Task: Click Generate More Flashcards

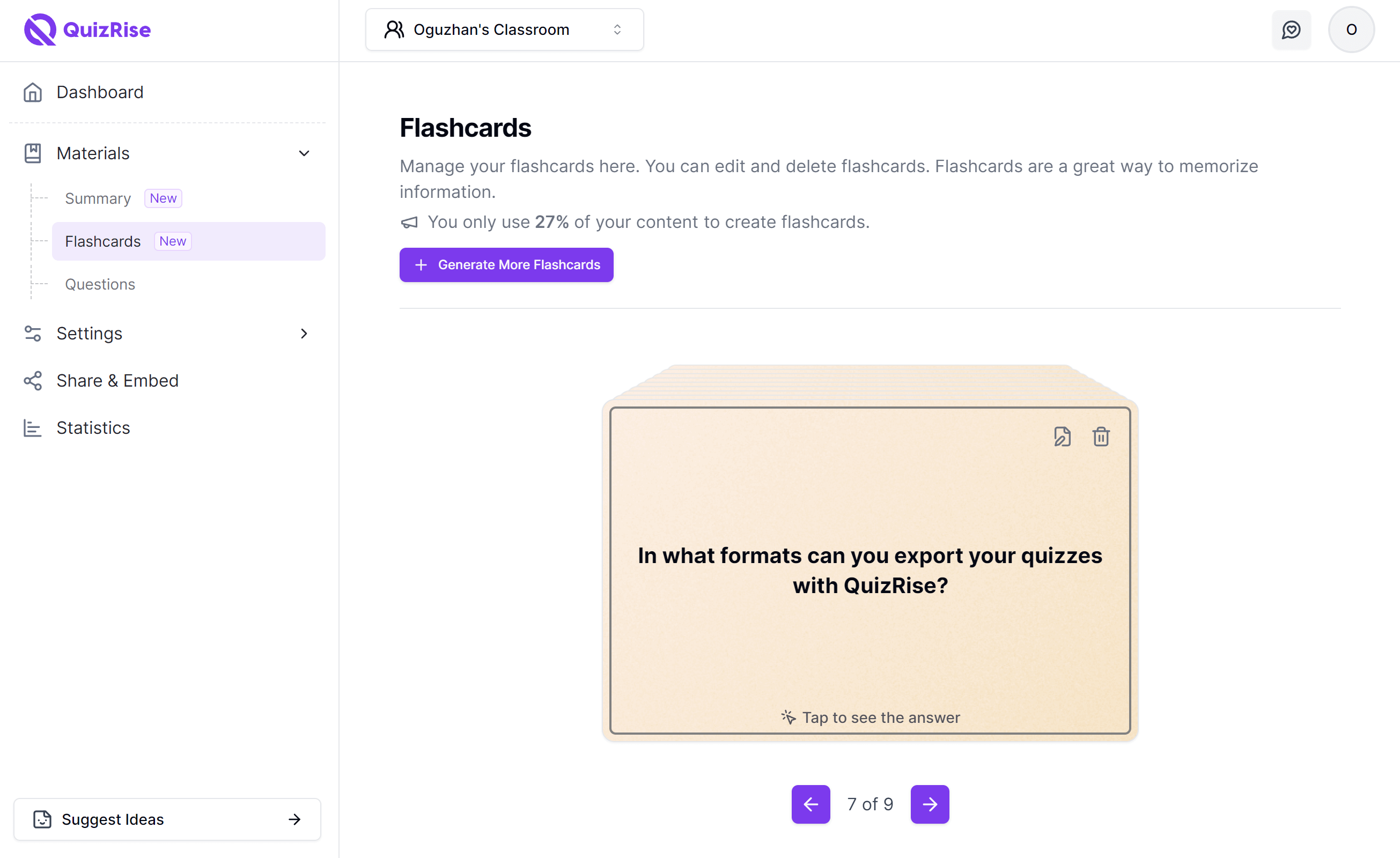Action: (506, 264)
